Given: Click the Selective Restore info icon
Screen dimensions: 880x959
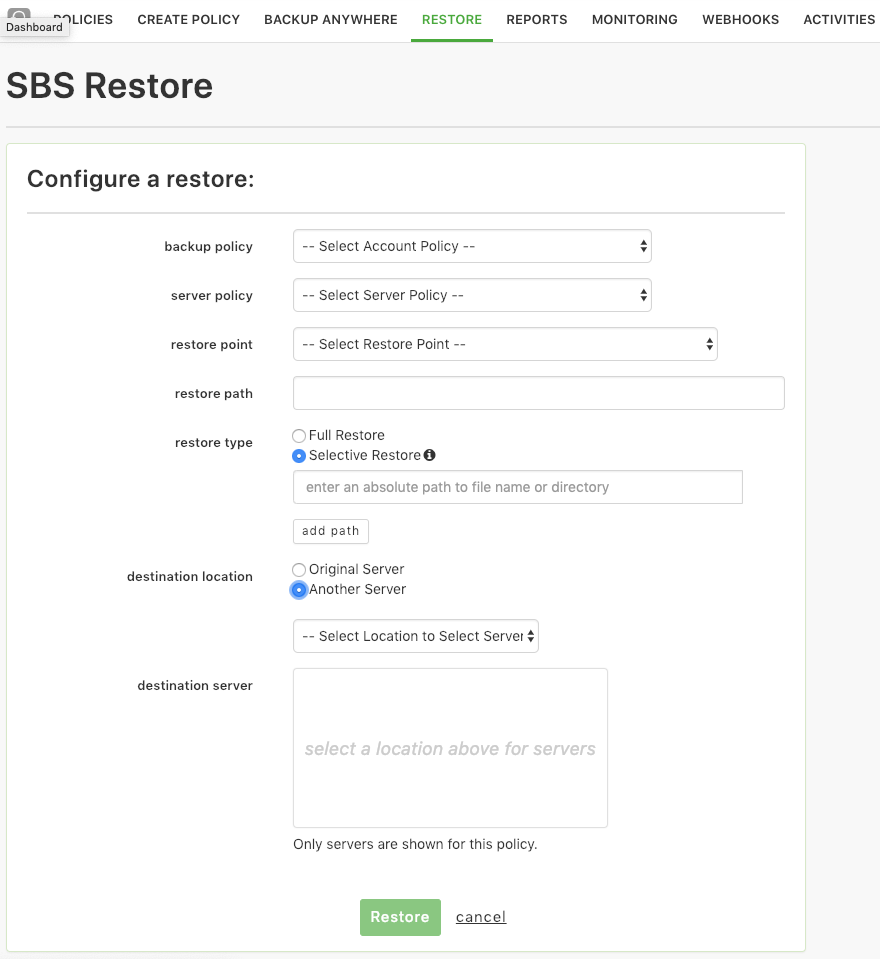Looking at the screenshot, I should pos(430,455).
